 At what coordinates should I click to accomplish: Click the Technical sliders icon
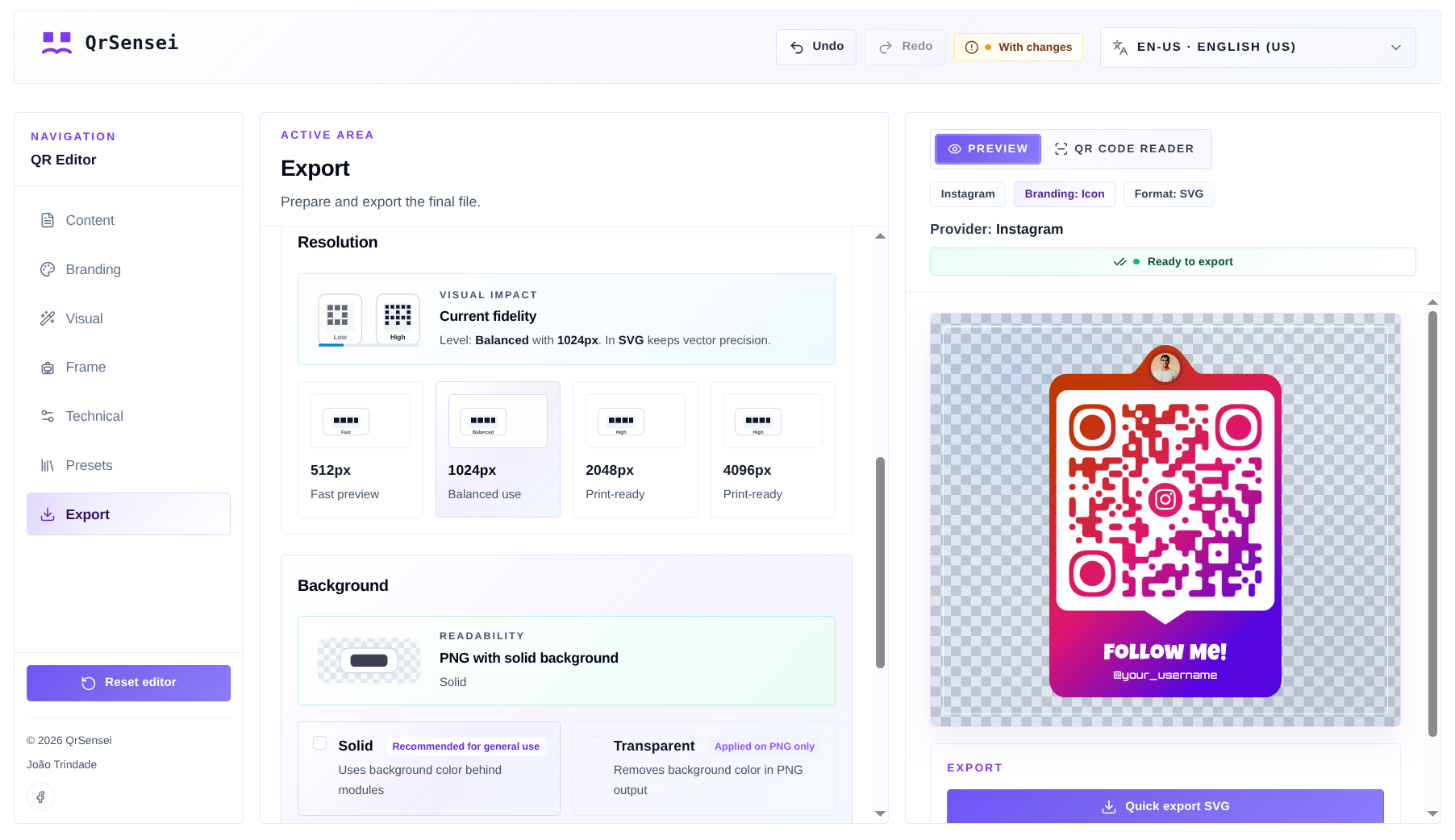pyautogui.click(x=48, y=416)
